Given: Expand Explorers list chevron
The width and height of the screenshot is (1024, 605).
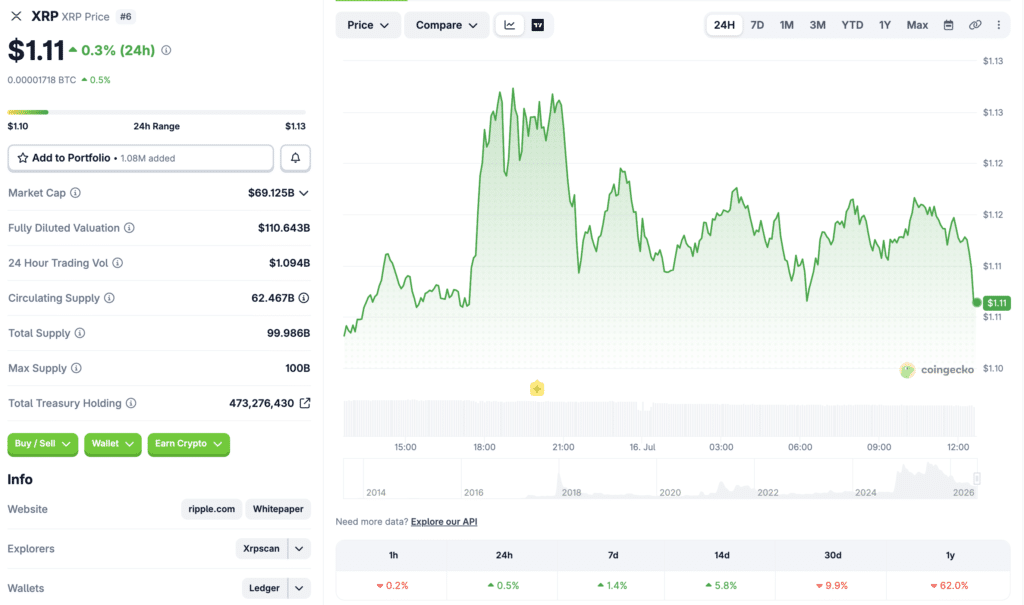Looking at the screenshot, I should 299,549.
